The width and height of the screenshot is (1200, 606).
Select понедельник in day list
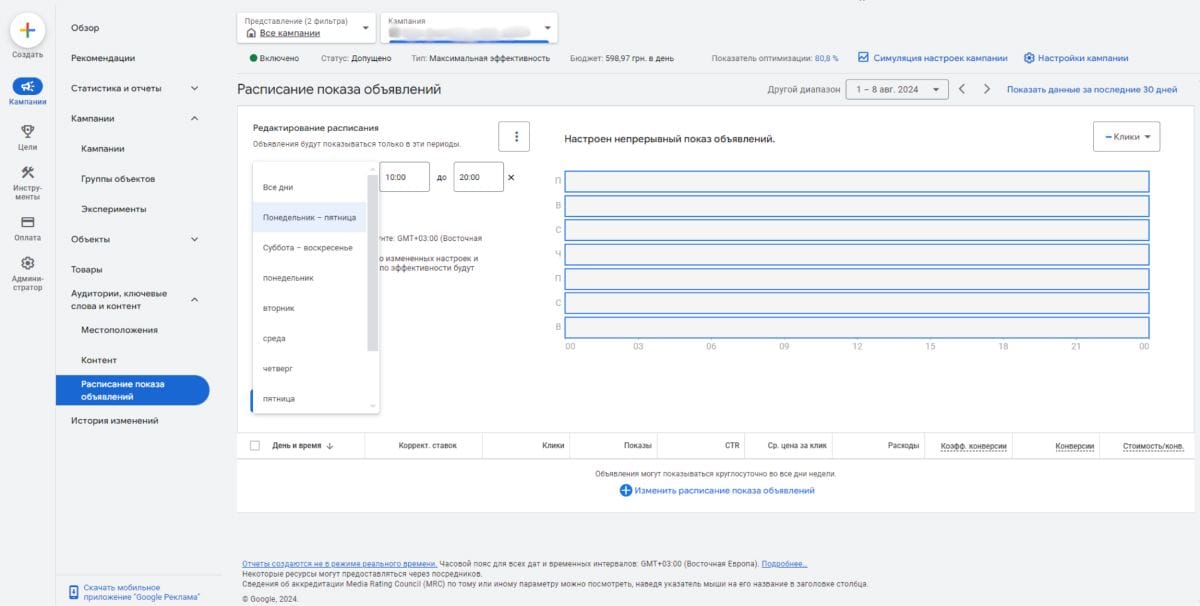point(310,277)
